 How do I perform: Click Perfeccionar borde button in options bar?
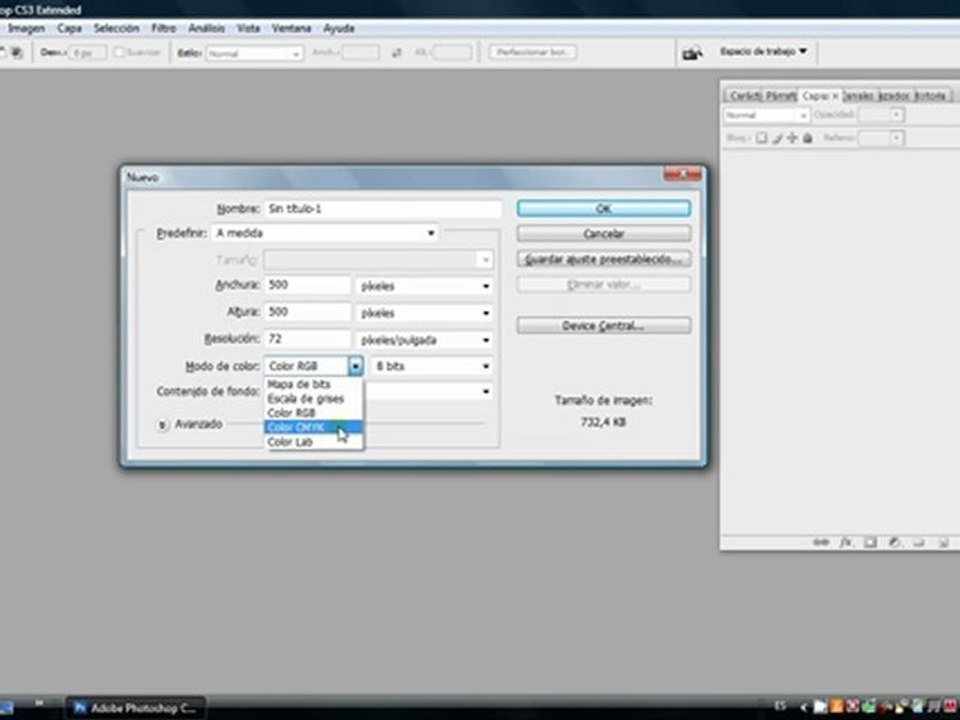click(x=533, y=53)
